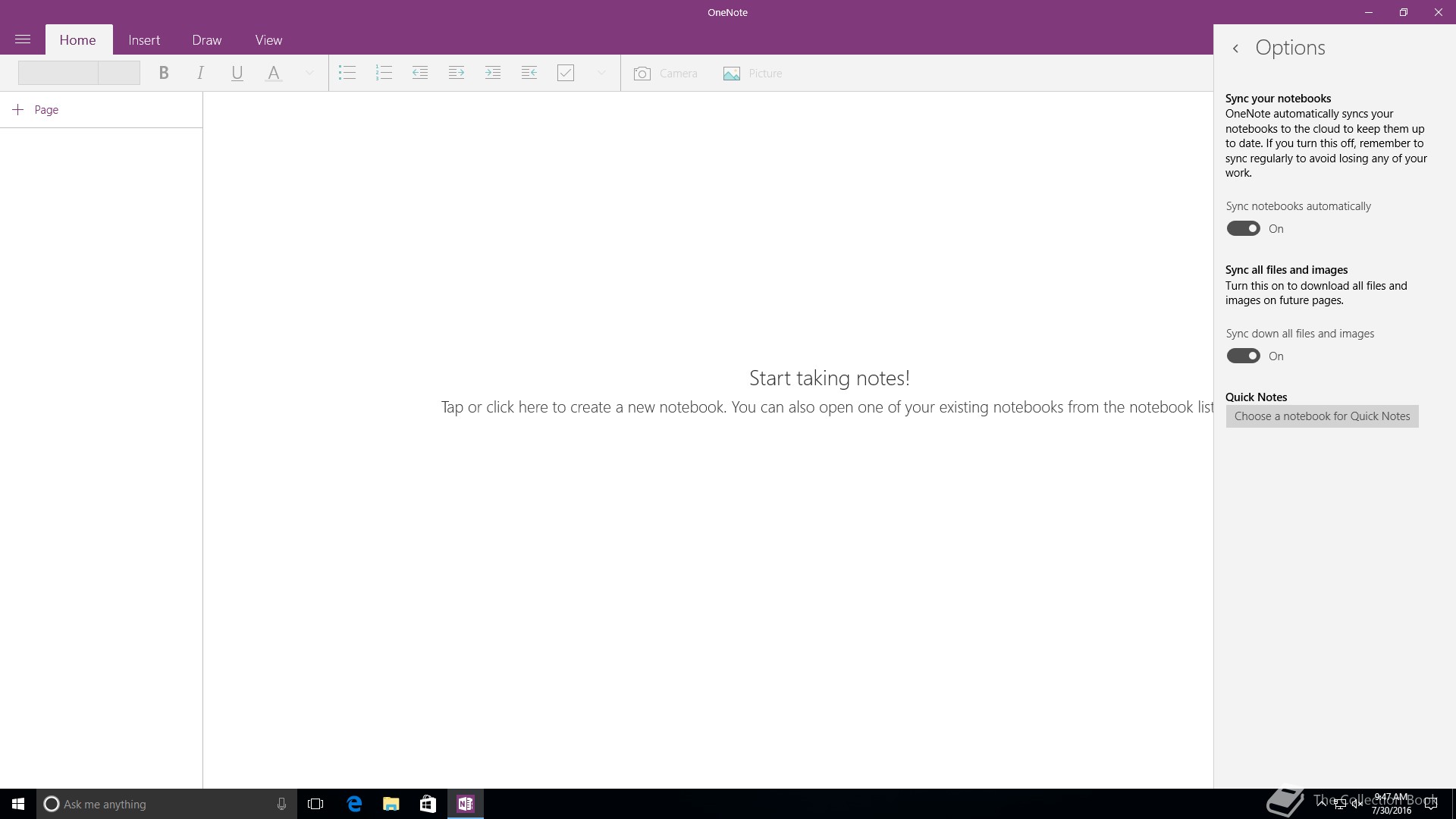The width and height of the screenshot is (1456, 819).
Task: Open the font name box
Action: point(58,73)
